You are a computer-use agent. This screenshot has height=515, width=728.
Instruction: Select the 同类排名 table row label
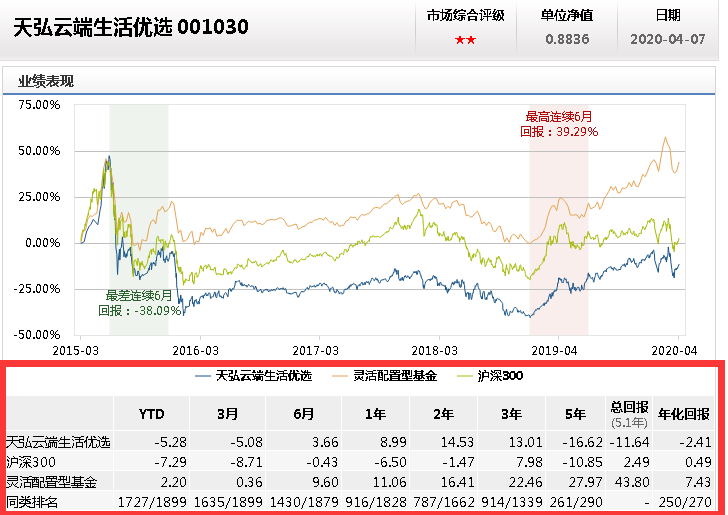coord(32,502)
